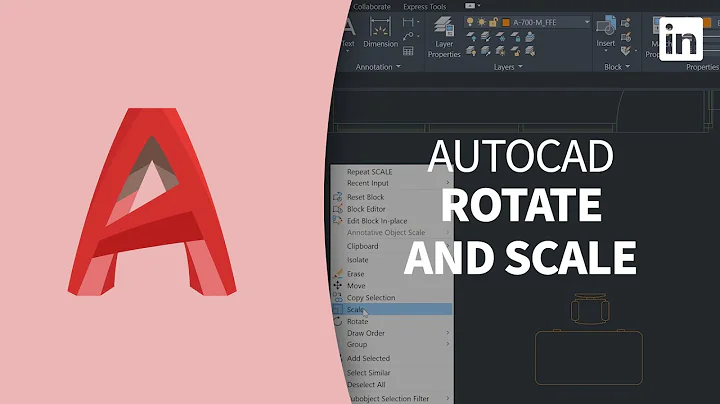Open the ribbon minimize options dropdown

479,6
